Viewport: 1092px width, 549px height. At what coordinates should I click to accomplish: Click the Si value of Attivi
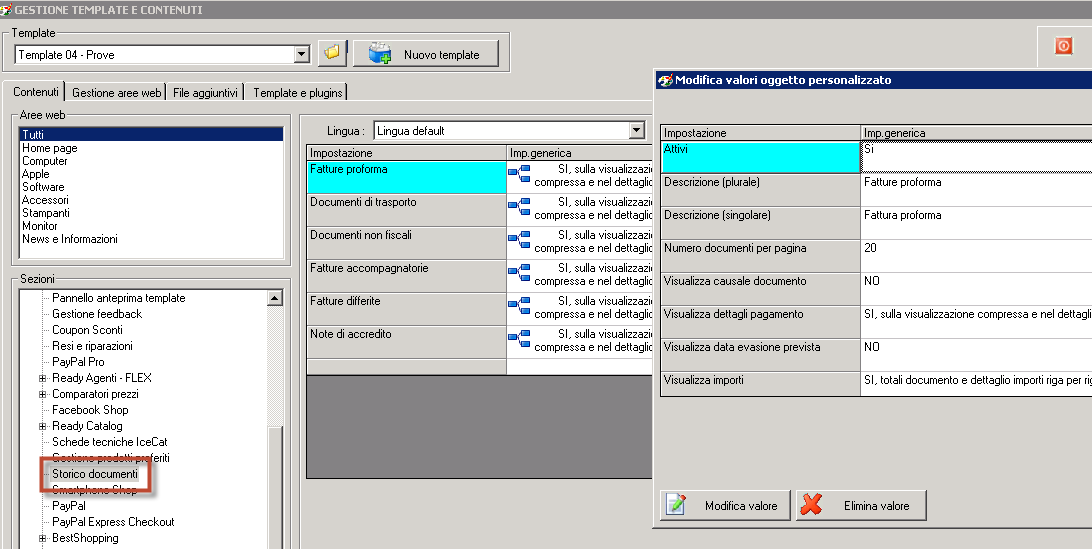868,149
